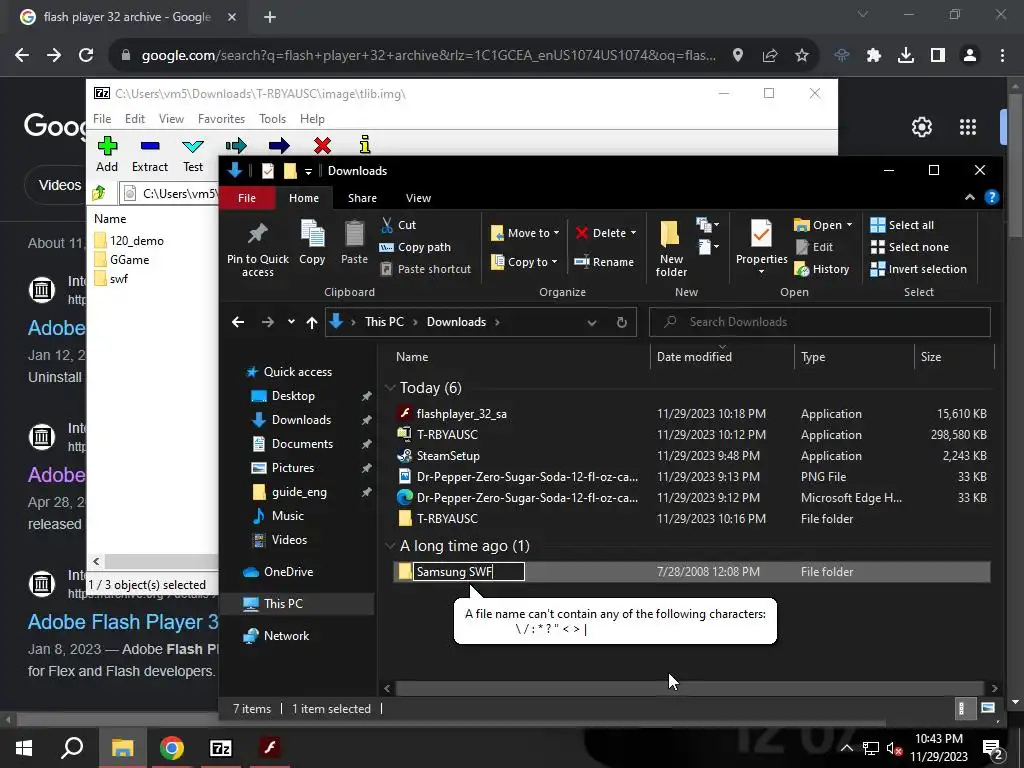Screen dimensions: 1024x768
Task: Expand the Open button dropdown arrow
Action: (849, 225)
